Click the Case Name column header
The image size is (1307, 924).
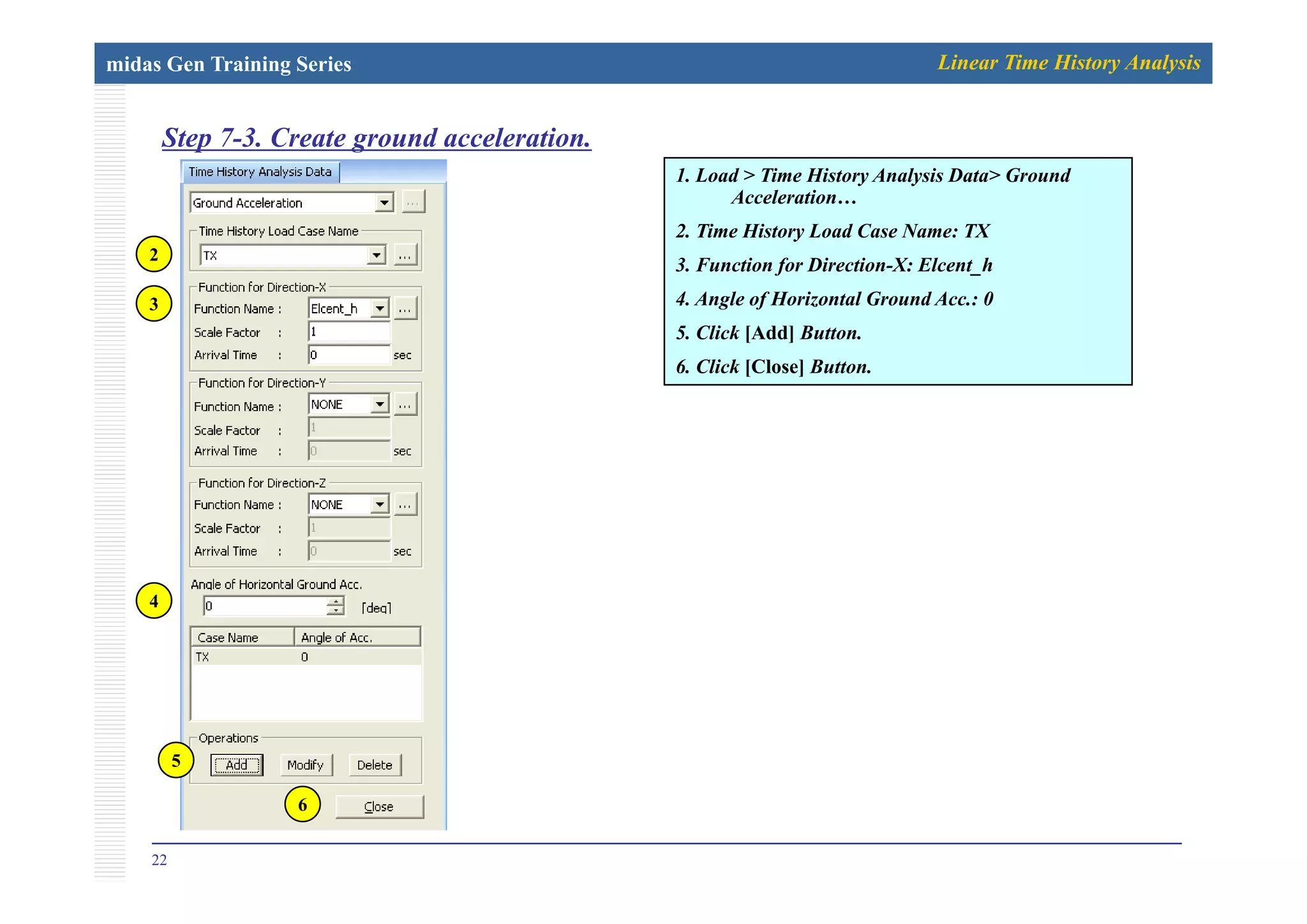243,637
